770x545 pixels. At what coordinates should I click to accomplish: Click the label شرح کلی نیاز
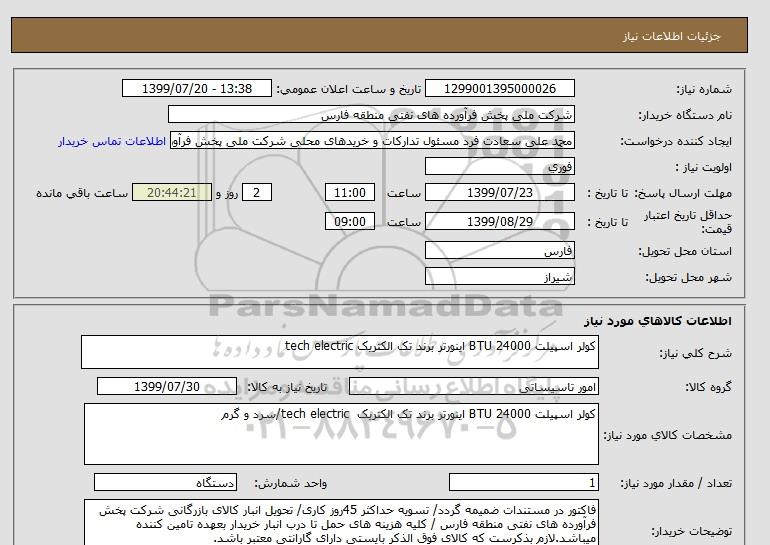pyautogui.click(x=695, y=353)
